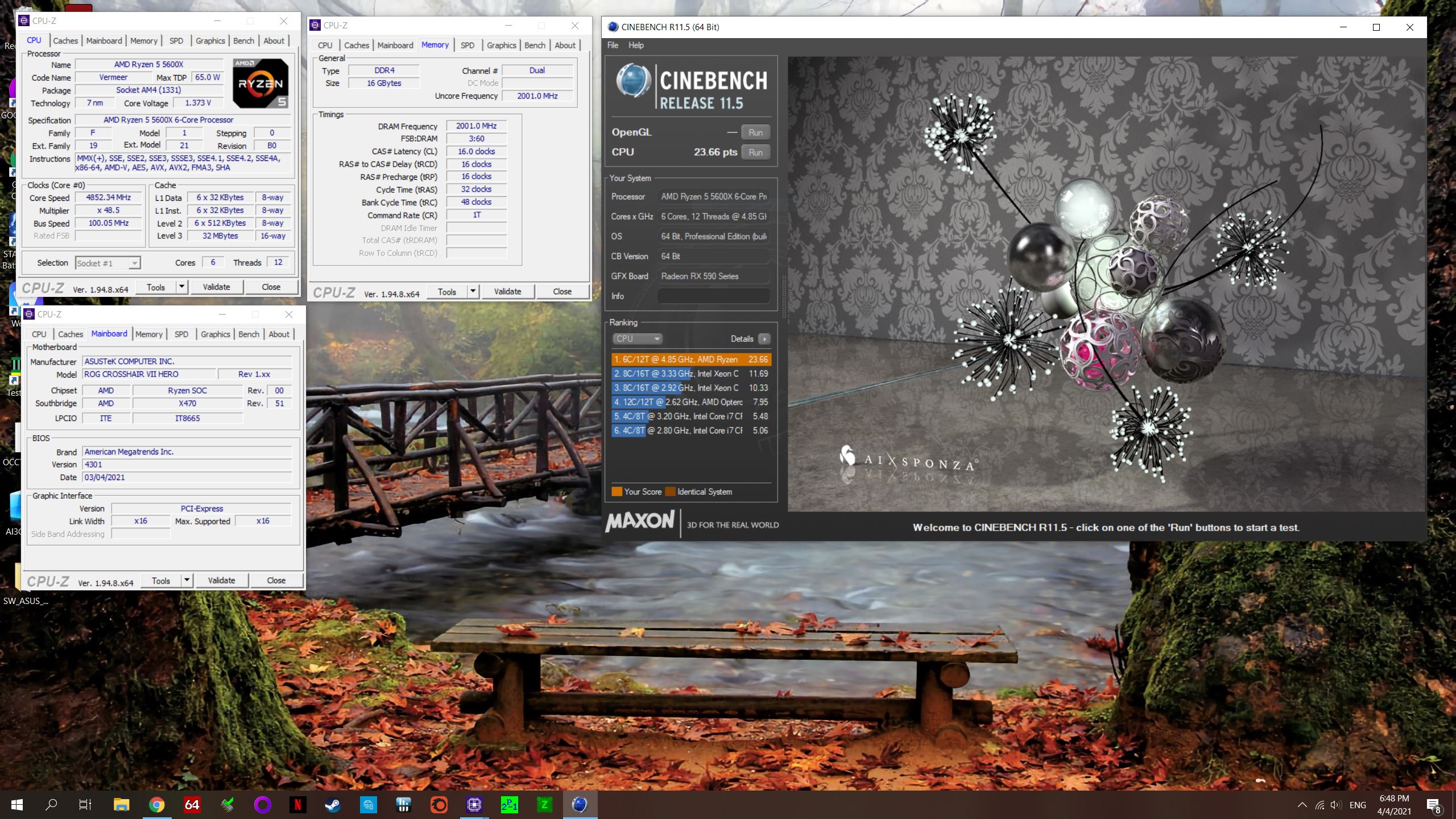This screenshot has width=1456, height=819.
Task: Run the OpenGL test in Cinebench
Action: coord(755,133)
